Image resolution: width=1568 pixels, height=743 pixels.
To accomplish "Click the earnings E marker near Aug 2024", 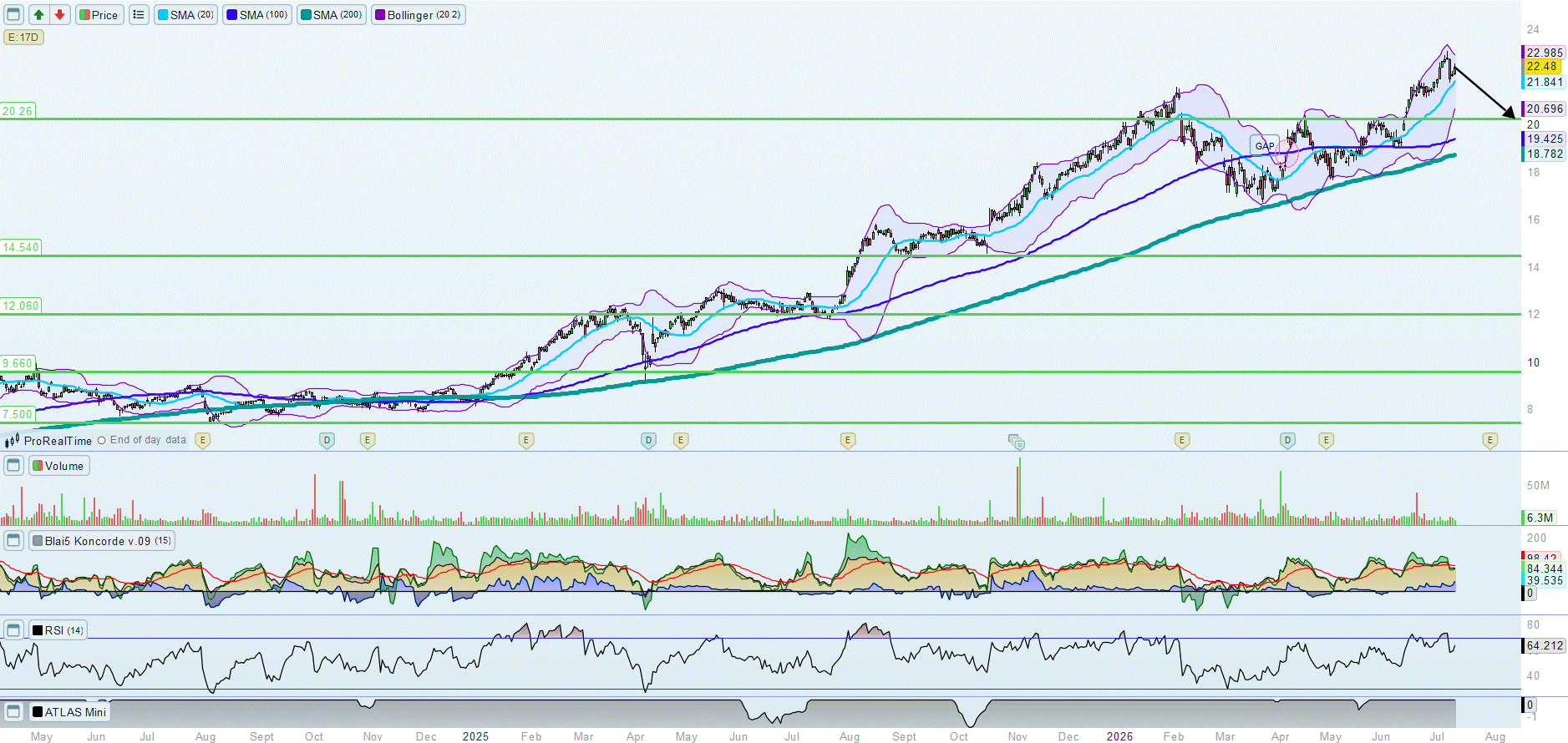I will pyautogui.click(x=202, y=440).
